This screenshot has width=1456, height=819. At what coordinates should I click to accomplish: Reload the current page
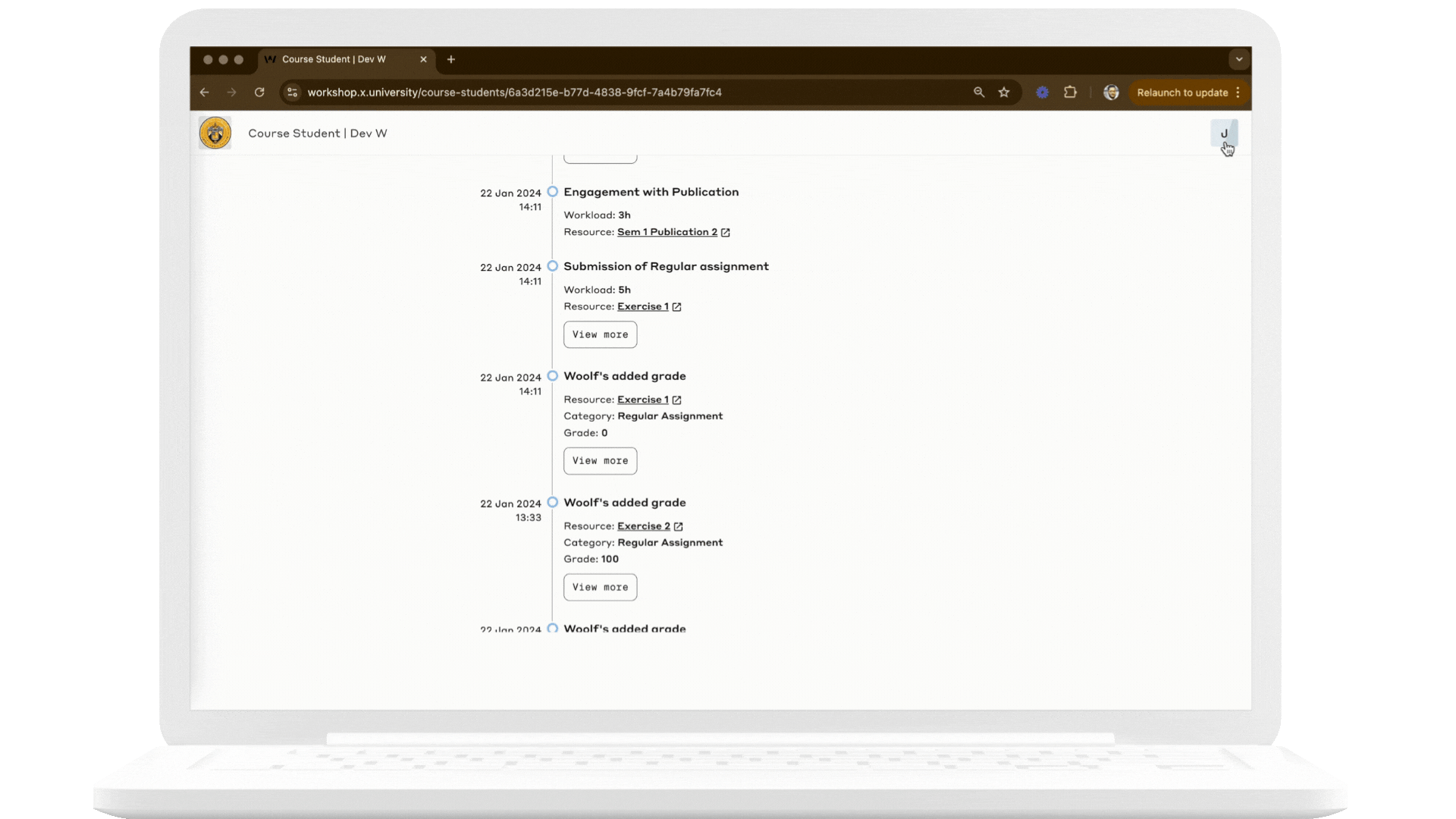260,92
